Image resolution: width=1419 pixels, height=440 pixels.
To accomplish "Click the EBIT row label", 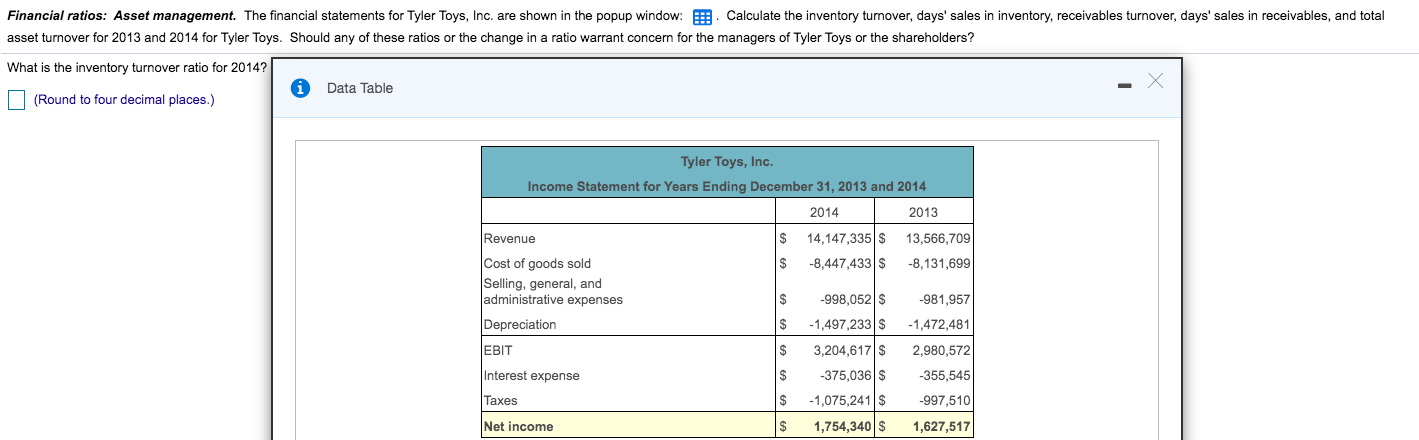I will click(x=498, y=351).
